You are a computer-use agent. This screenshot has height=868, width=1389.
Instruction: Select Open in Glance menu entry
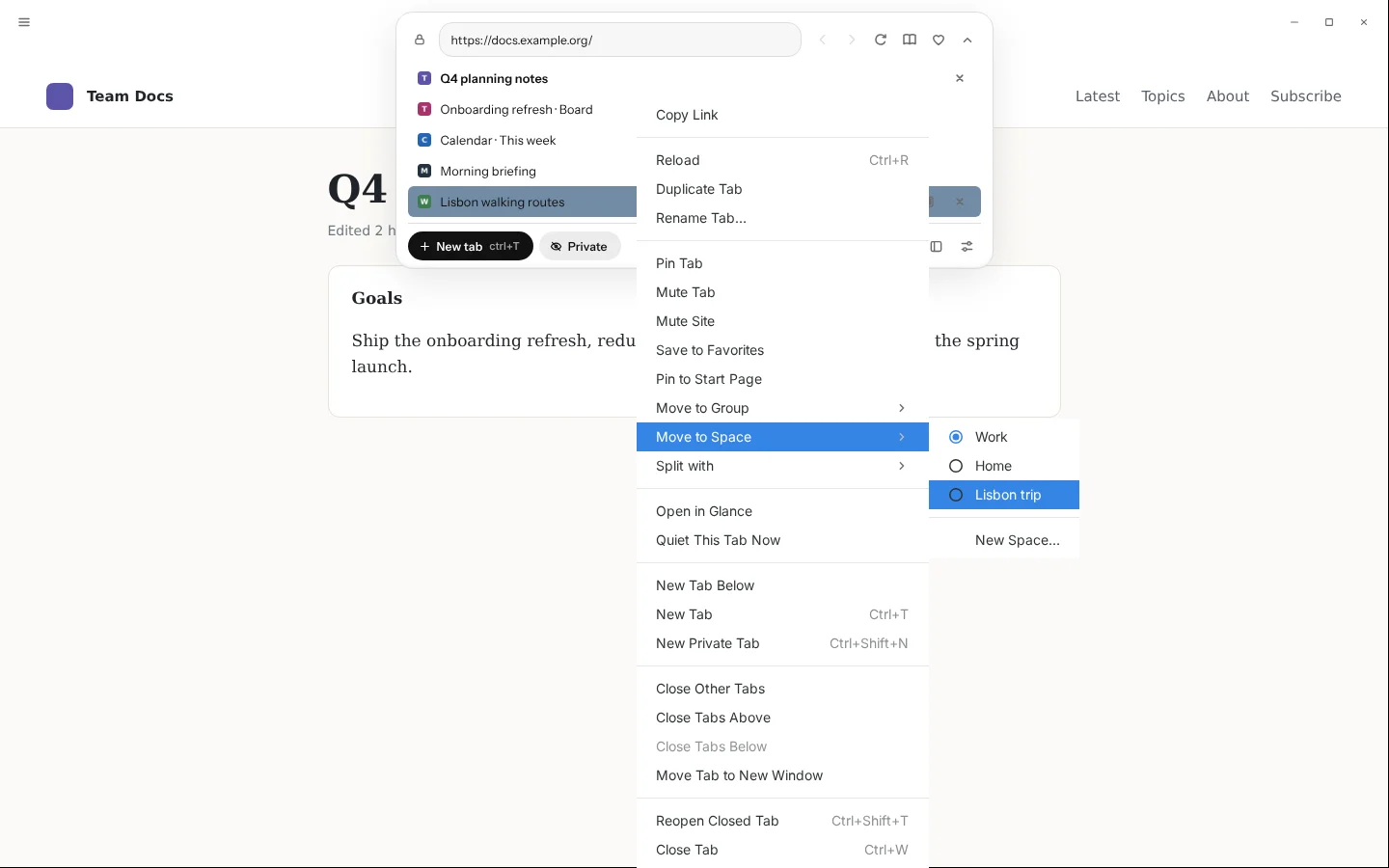(782, 511)
